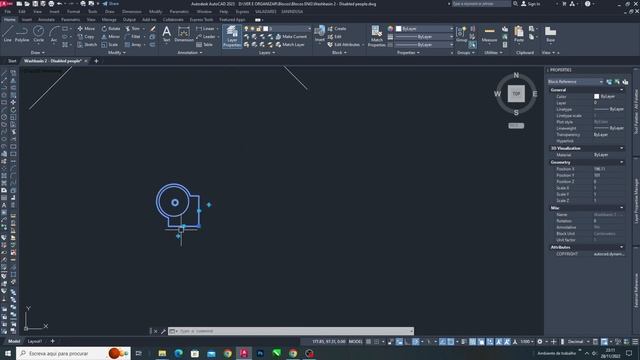
Task: Click the Copy tool
Action: [86, 36]
